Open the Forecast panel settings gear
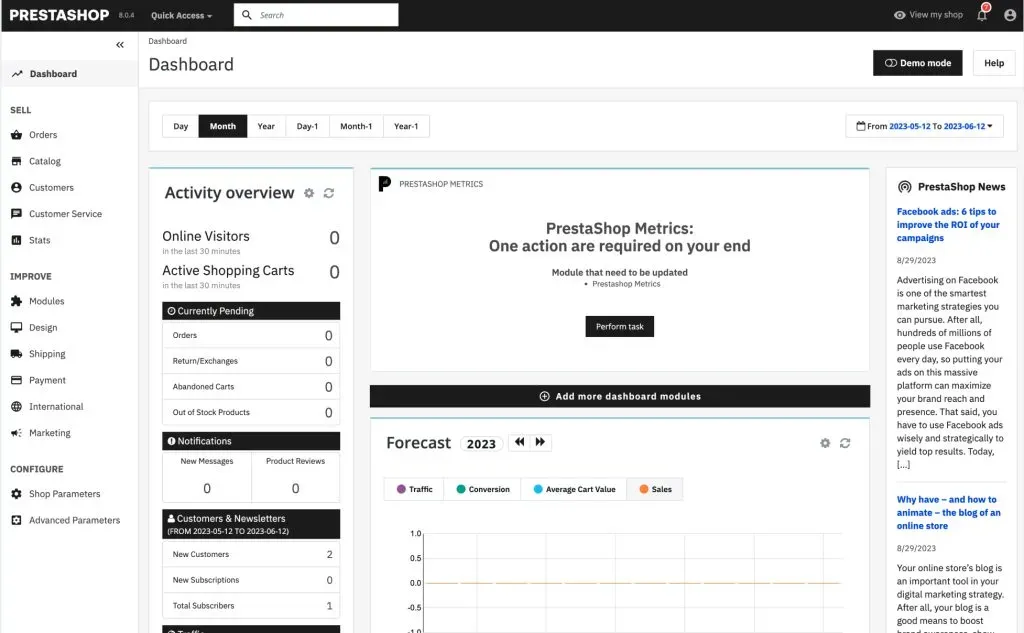 (x=825, y=443)
